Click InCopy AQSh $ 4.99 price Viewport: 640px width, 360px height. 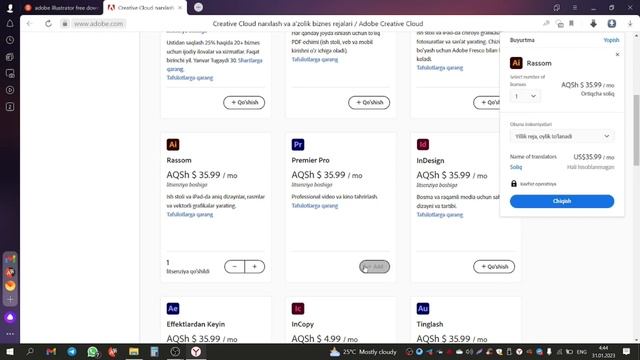pyautogui.click(x=324, y=339)
